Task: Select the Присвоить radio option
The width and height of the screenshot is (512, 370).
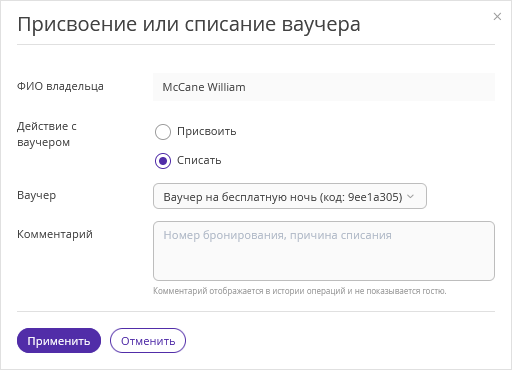Action: coord(163,132)
